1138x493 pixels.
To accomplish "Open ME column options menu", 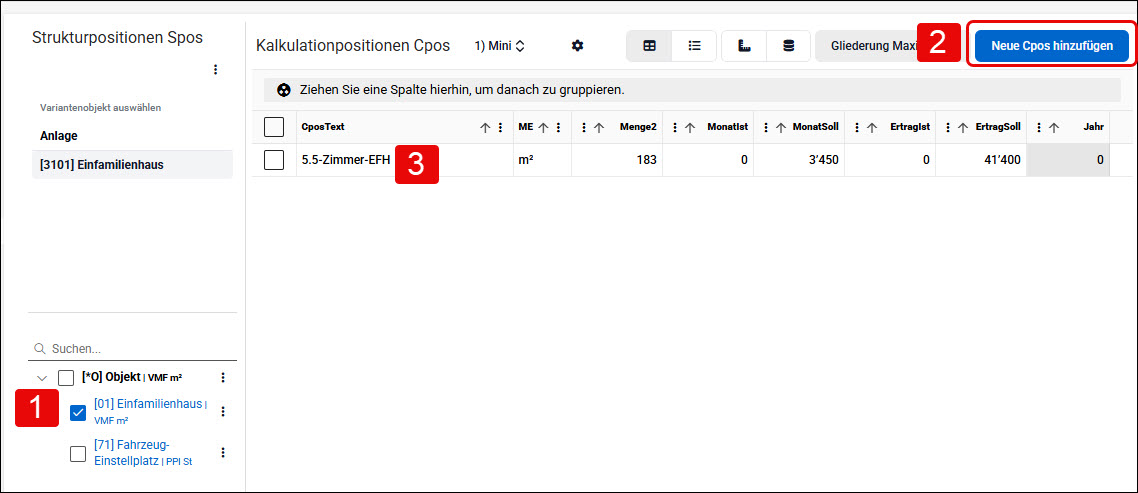I will click(x=557, y=127).
